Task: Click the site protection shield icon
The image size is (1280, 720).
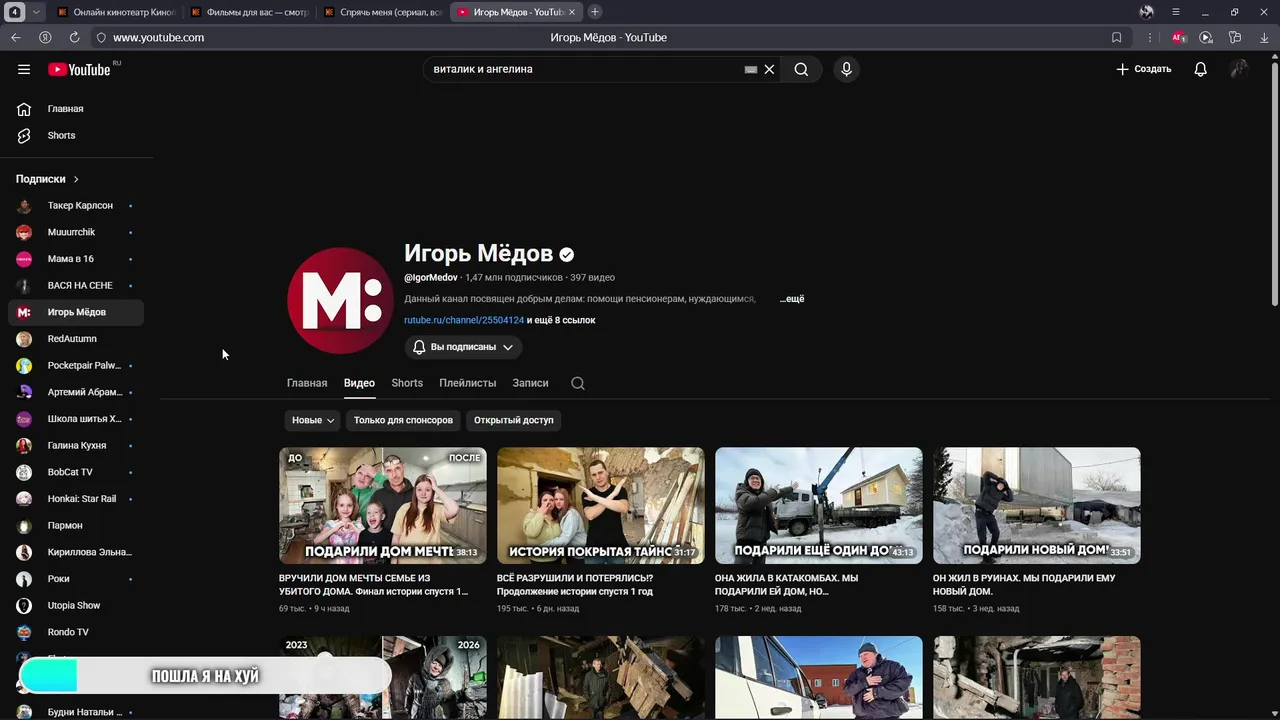Action: (101, 37)
